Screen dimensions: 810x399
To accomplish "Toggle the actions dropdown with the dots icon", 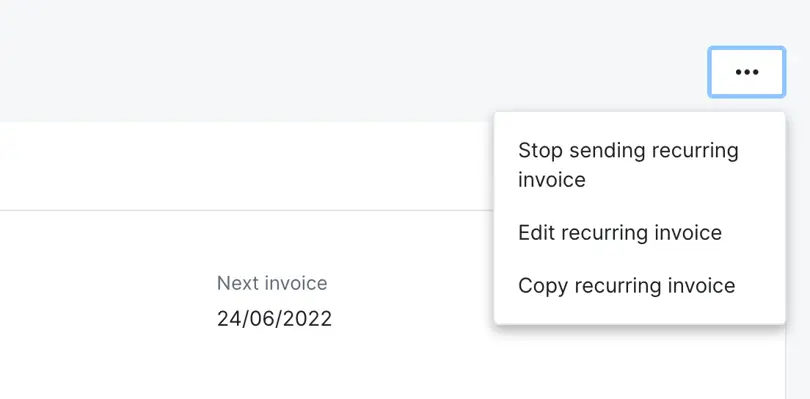I will click(746, 72).
